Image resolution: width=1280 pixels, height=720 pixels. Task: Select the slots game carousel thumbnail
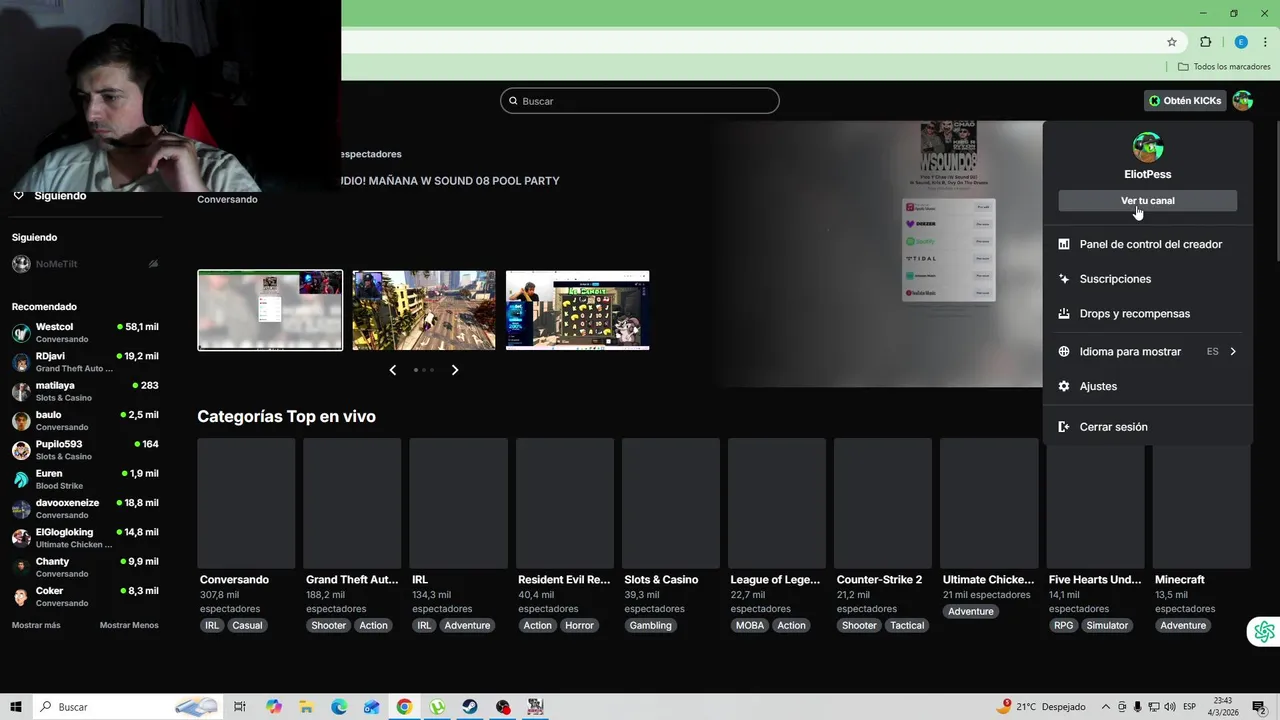[578, 310]
